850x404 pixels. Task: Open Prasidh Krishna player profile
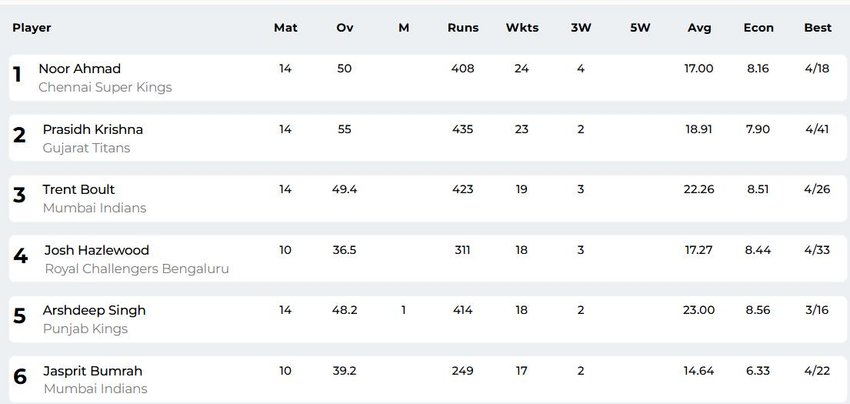pos(93,130)
